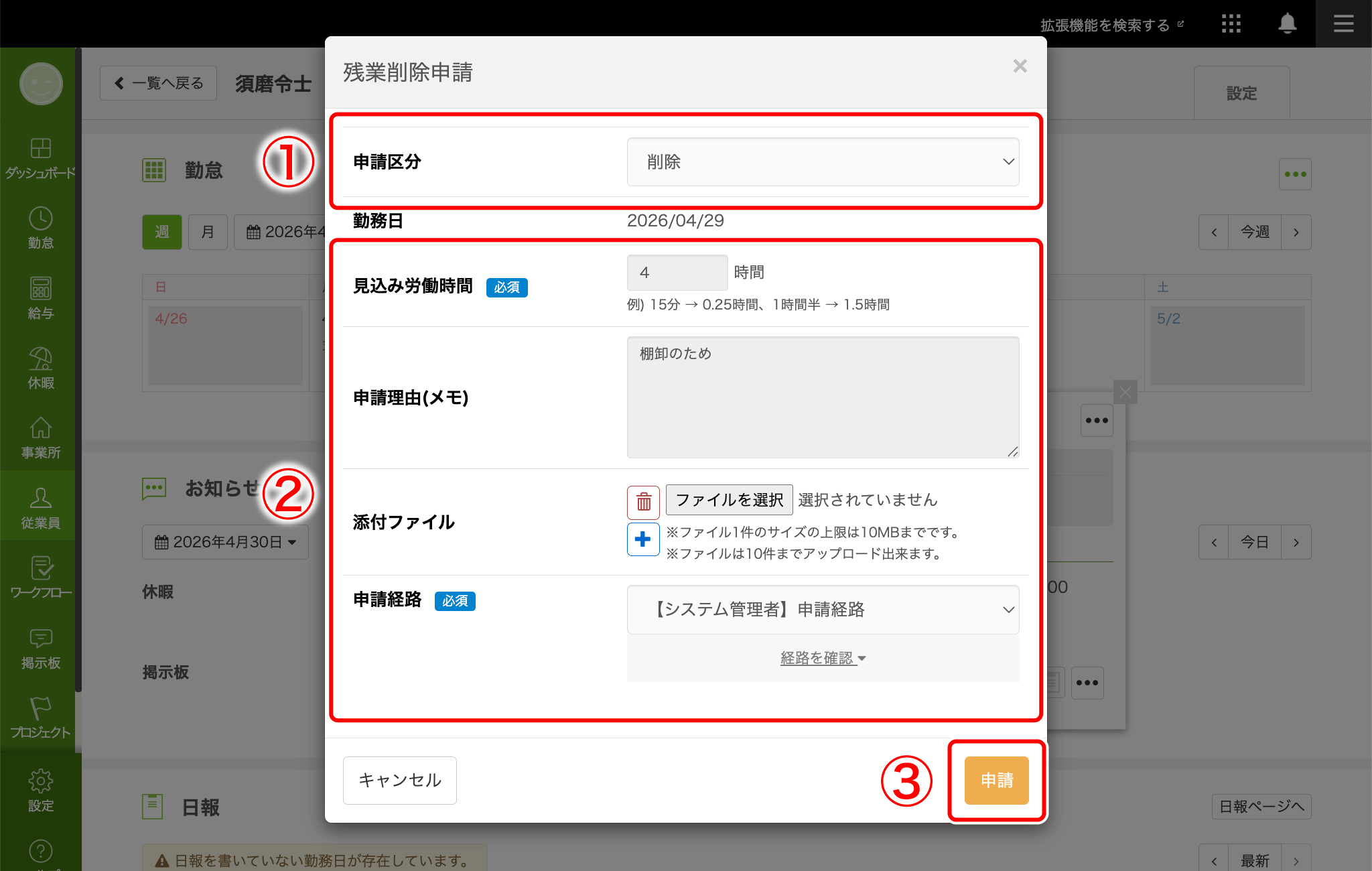Click previous arrow beside 最新

point(1213,860)
